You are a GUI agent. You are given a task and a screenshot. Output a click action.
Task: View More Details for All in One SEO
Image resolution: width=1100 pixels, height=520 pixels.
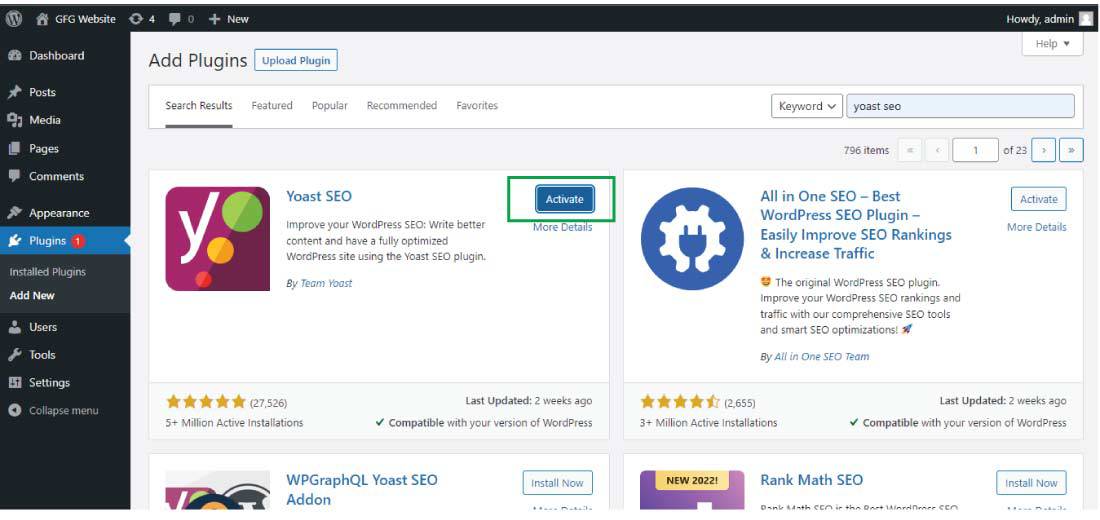click(x=1037, y=227)
